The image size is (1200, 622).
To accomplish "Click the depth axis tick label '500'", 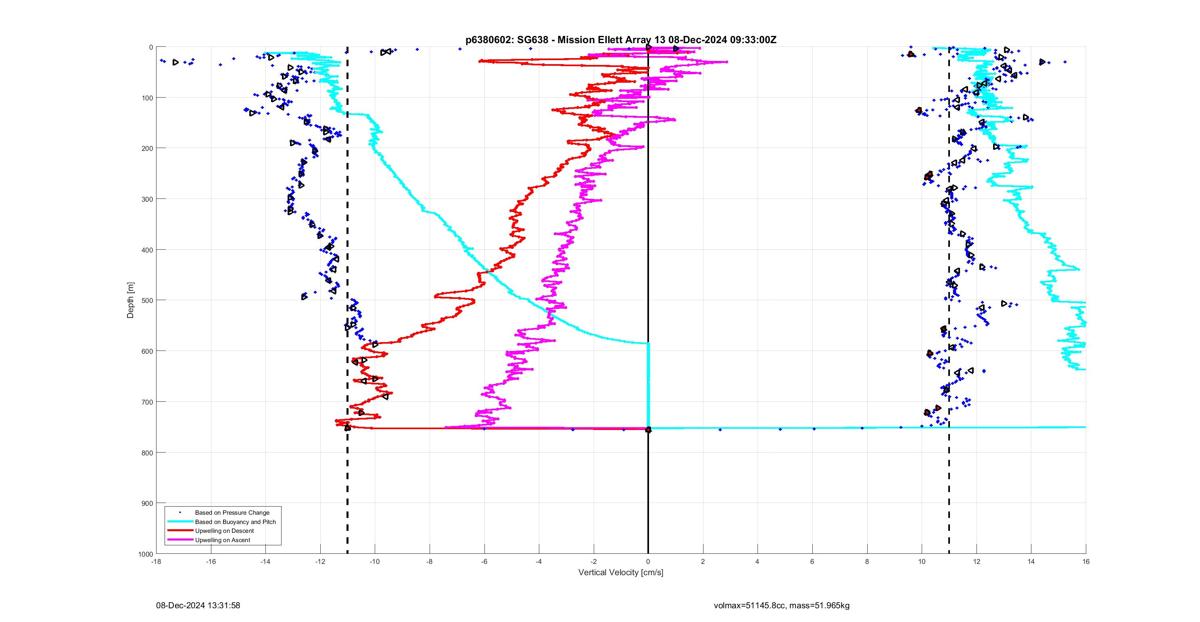I will click(146, 300).
